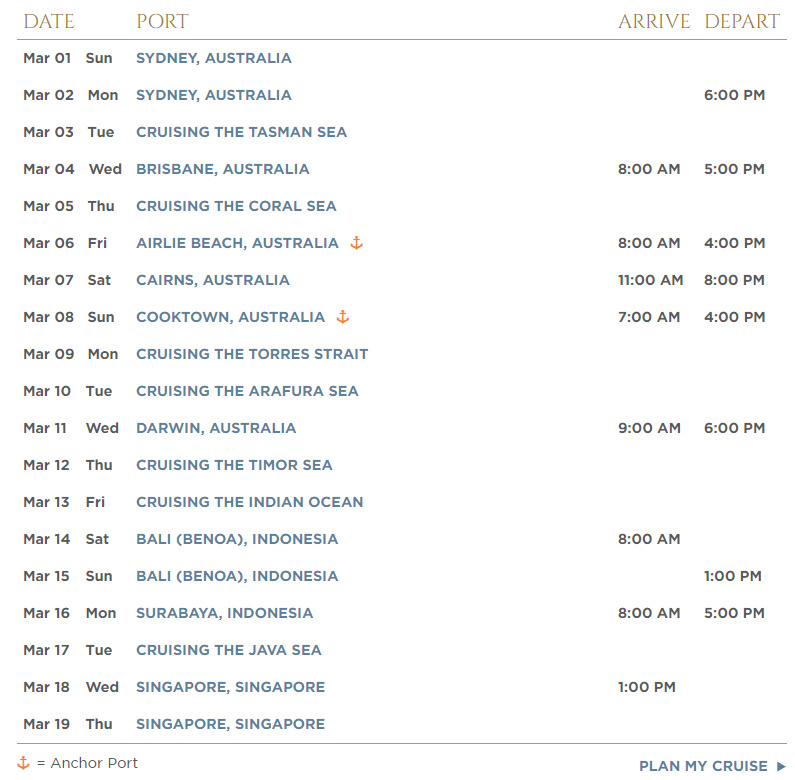Open the Surabaya, Indonesia port link

click(x=224, y=613)
